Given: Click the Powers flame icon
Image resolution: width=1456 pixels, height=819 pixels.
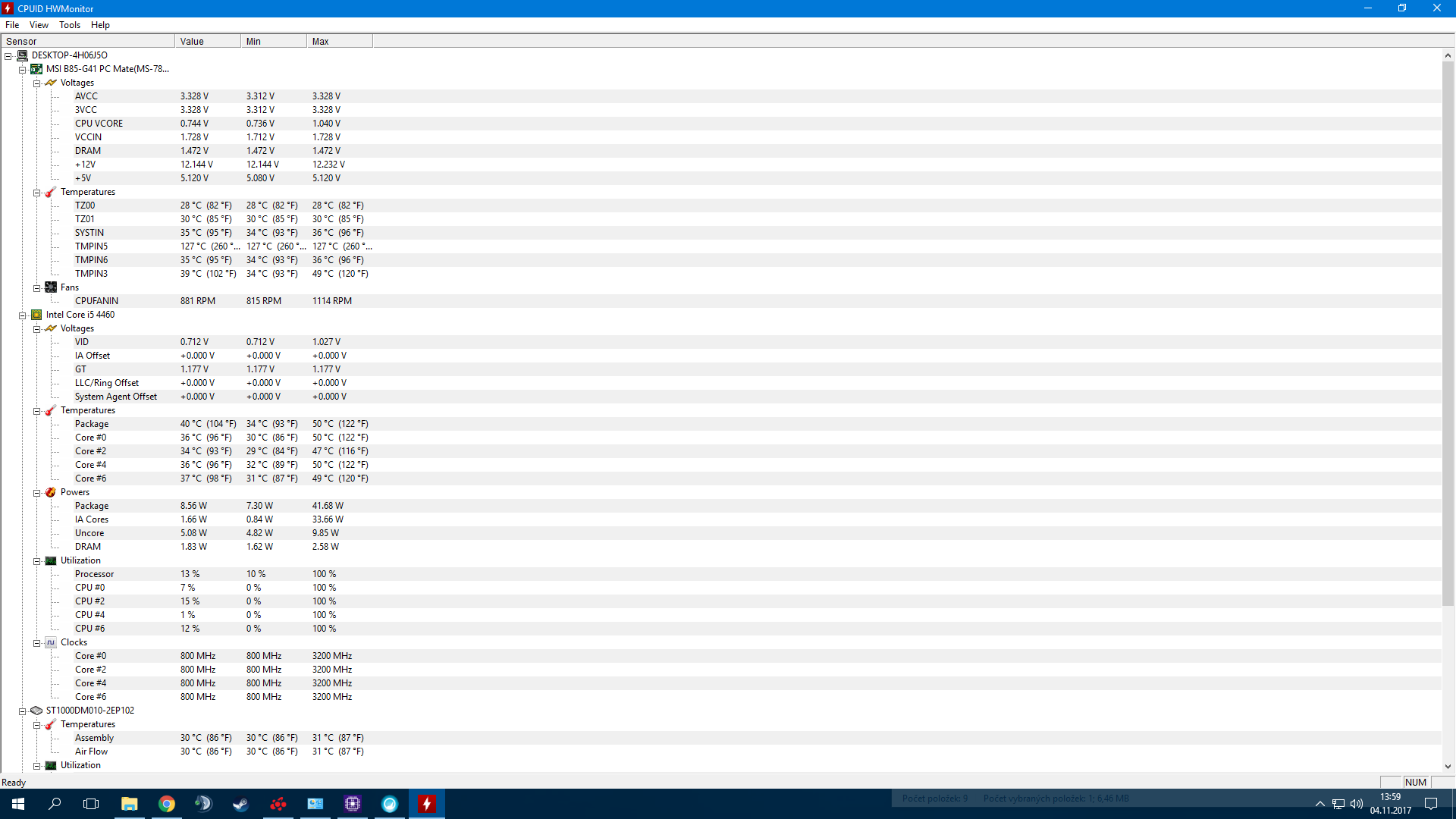Looking at the screenshot, I should click(x=51, y=492).
